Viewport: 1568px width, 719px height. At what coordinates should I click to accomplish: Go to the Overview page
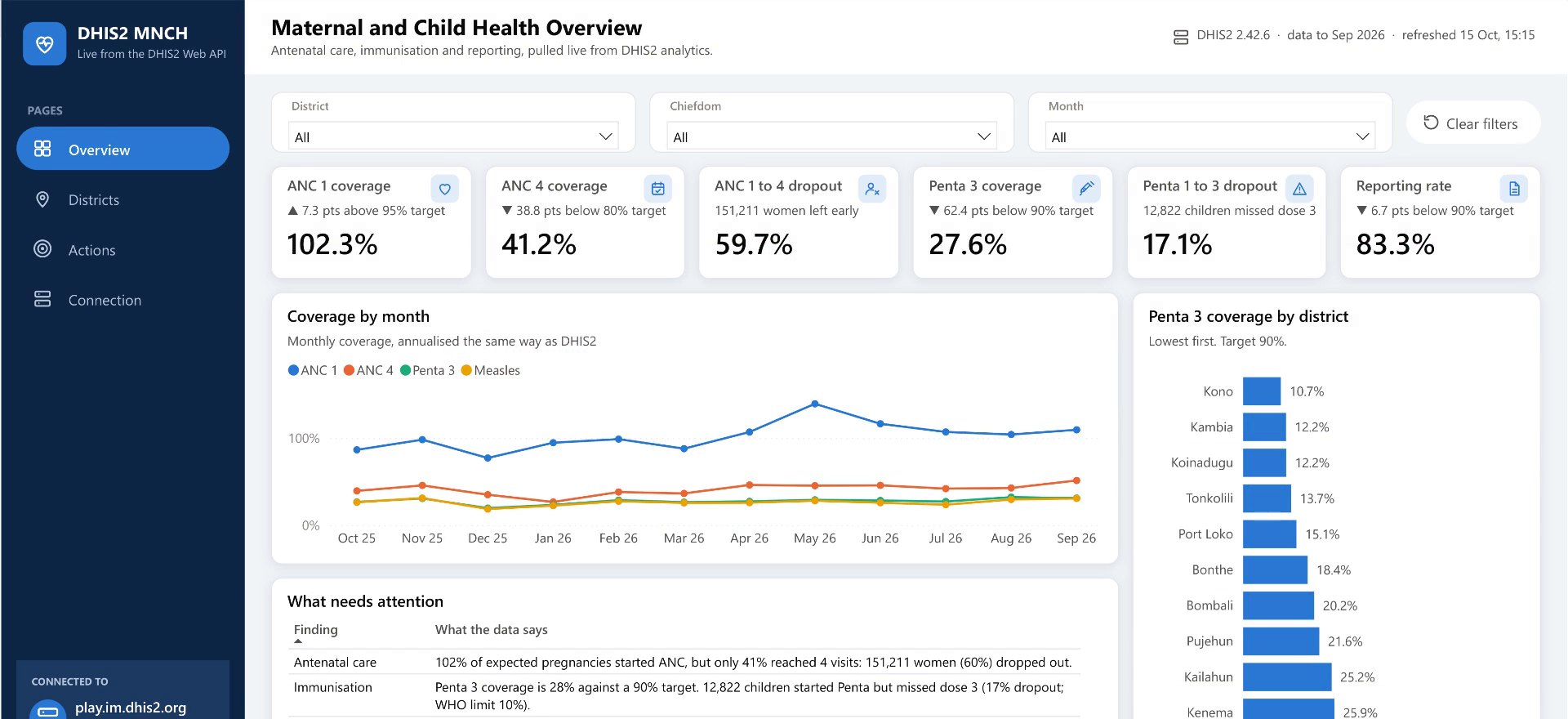point(122,149)
